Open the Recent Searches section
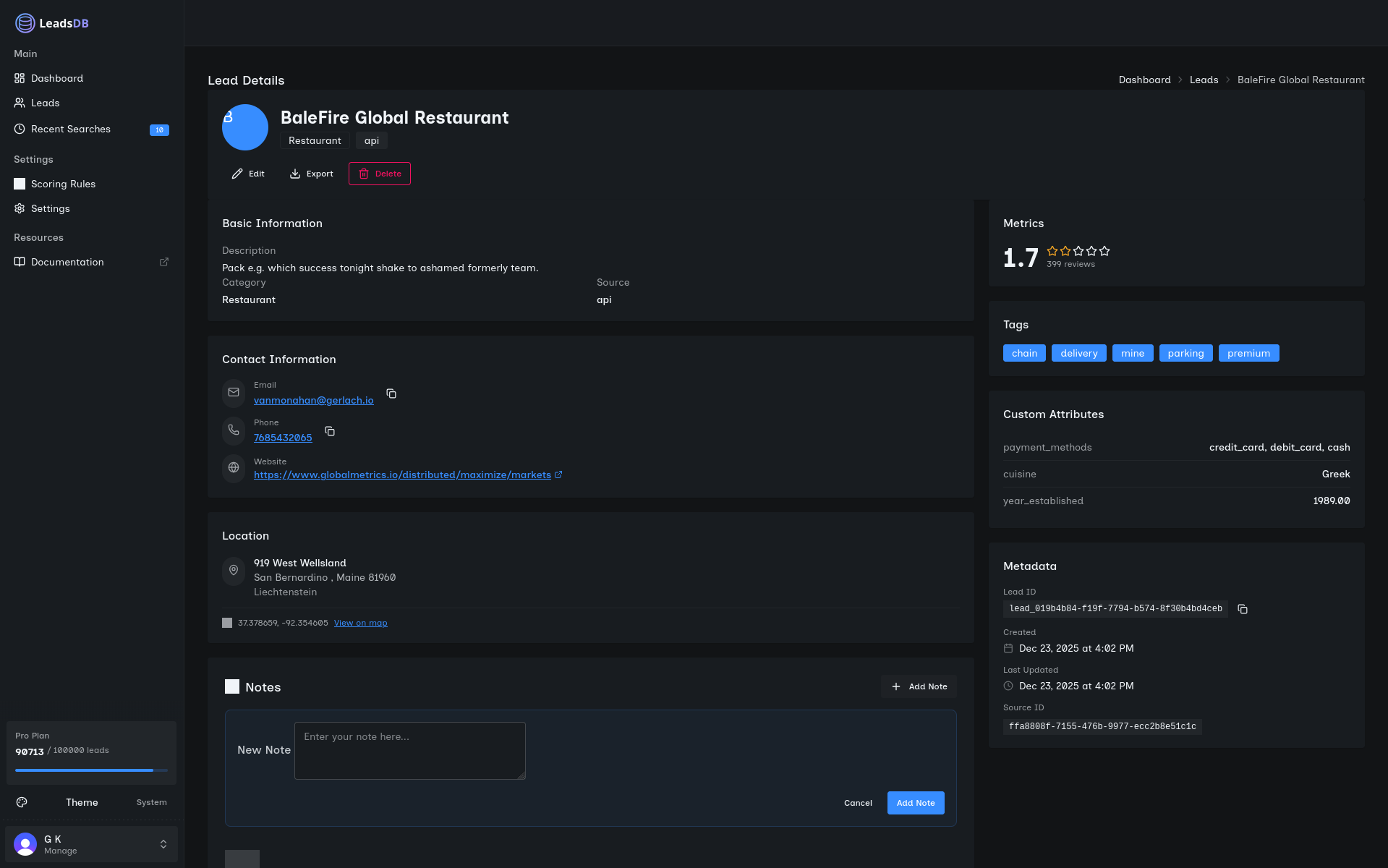1388x868 pixels. tap(70, 129)
